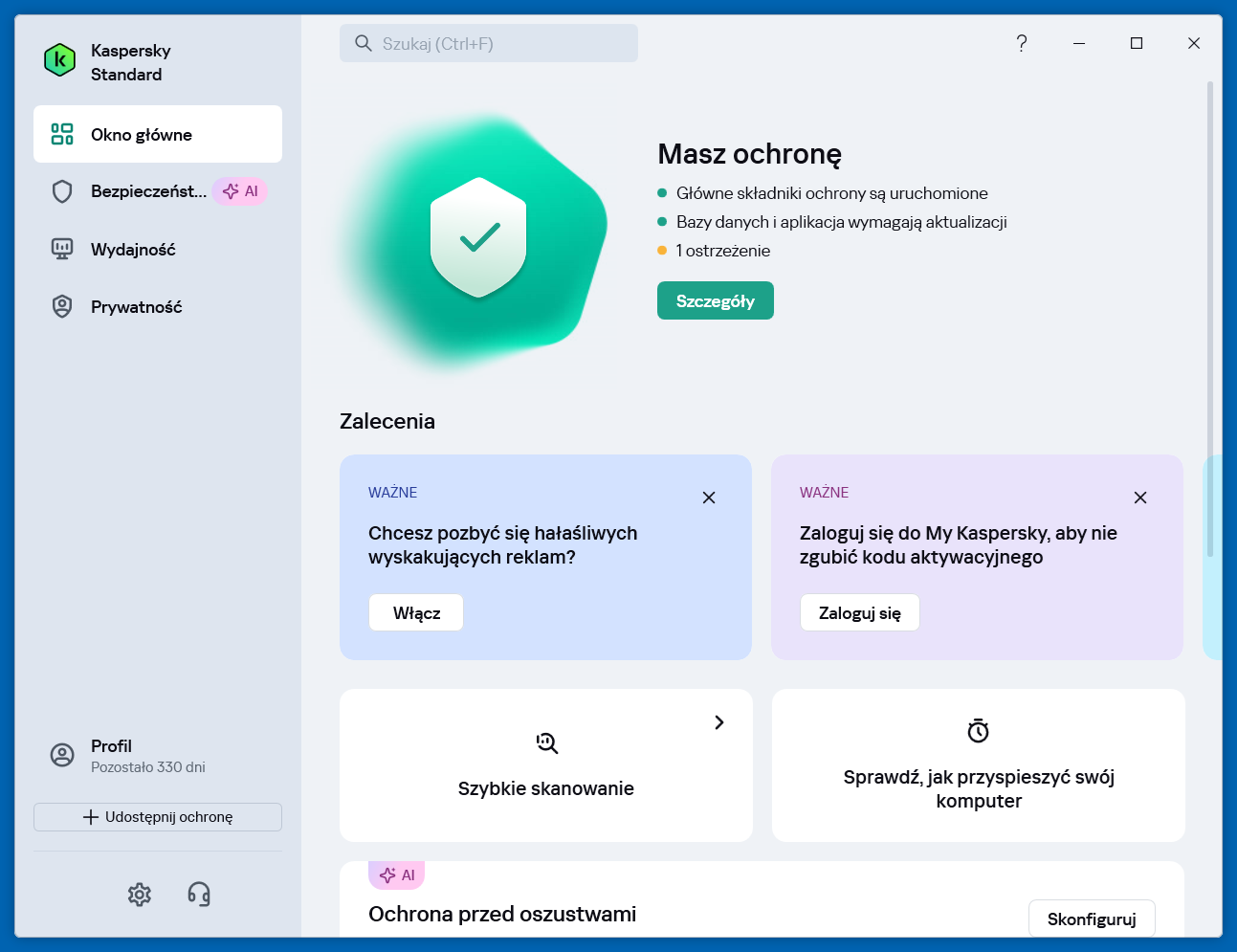
Task: Focus the Szukaj search field
Action: (x=489, y=43)
